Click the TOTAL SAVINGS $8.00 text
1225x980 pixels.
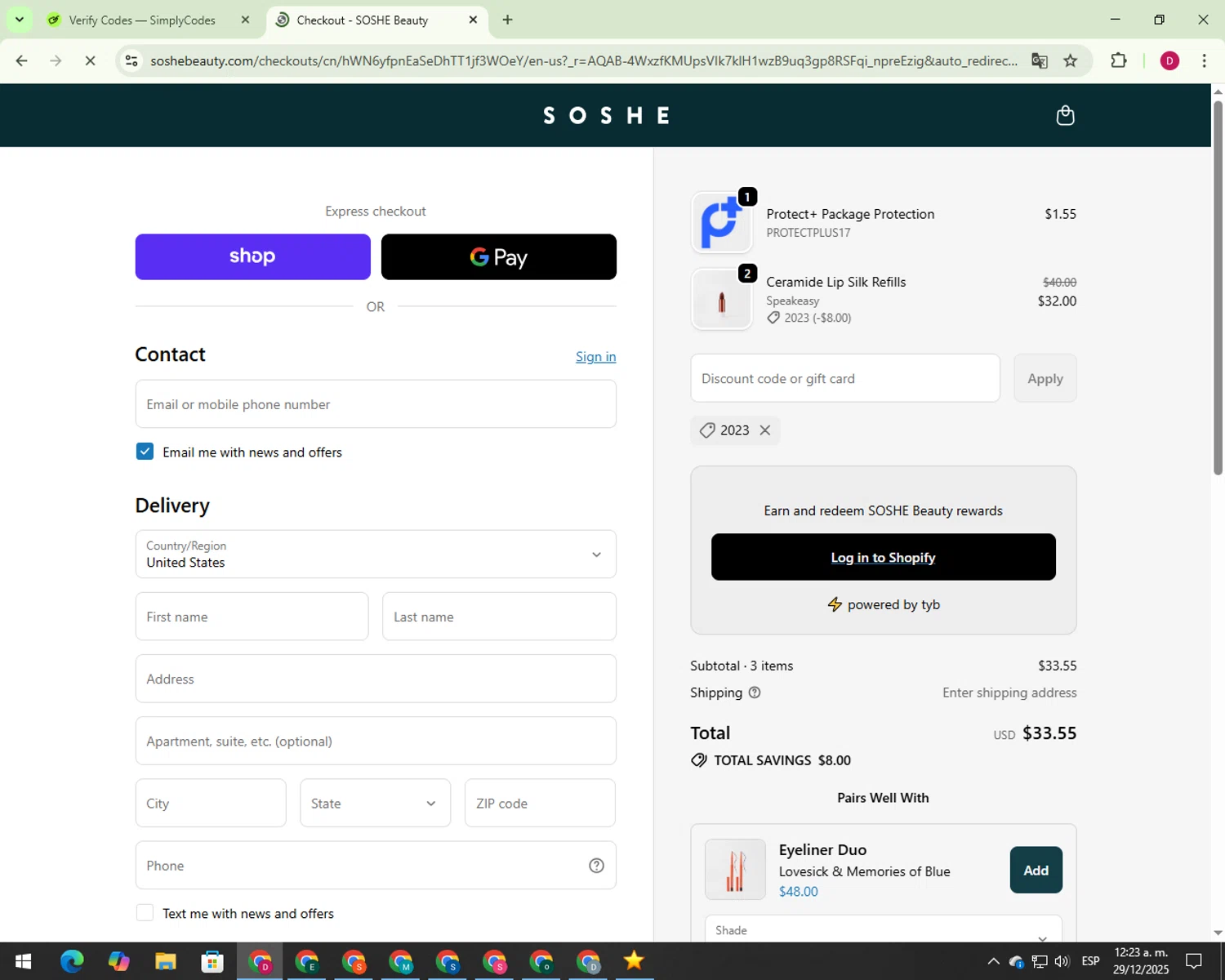[782, 760]
